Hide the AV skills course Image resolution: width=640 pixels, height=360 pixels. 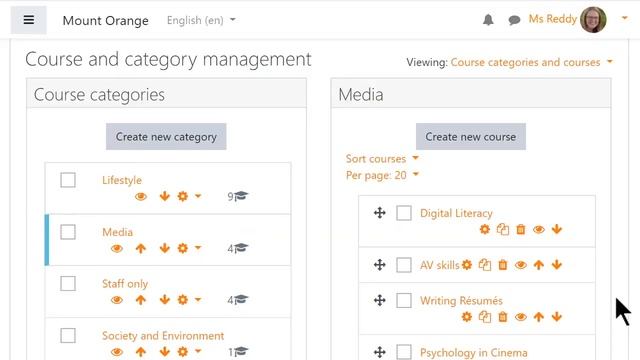coord(521,265)
